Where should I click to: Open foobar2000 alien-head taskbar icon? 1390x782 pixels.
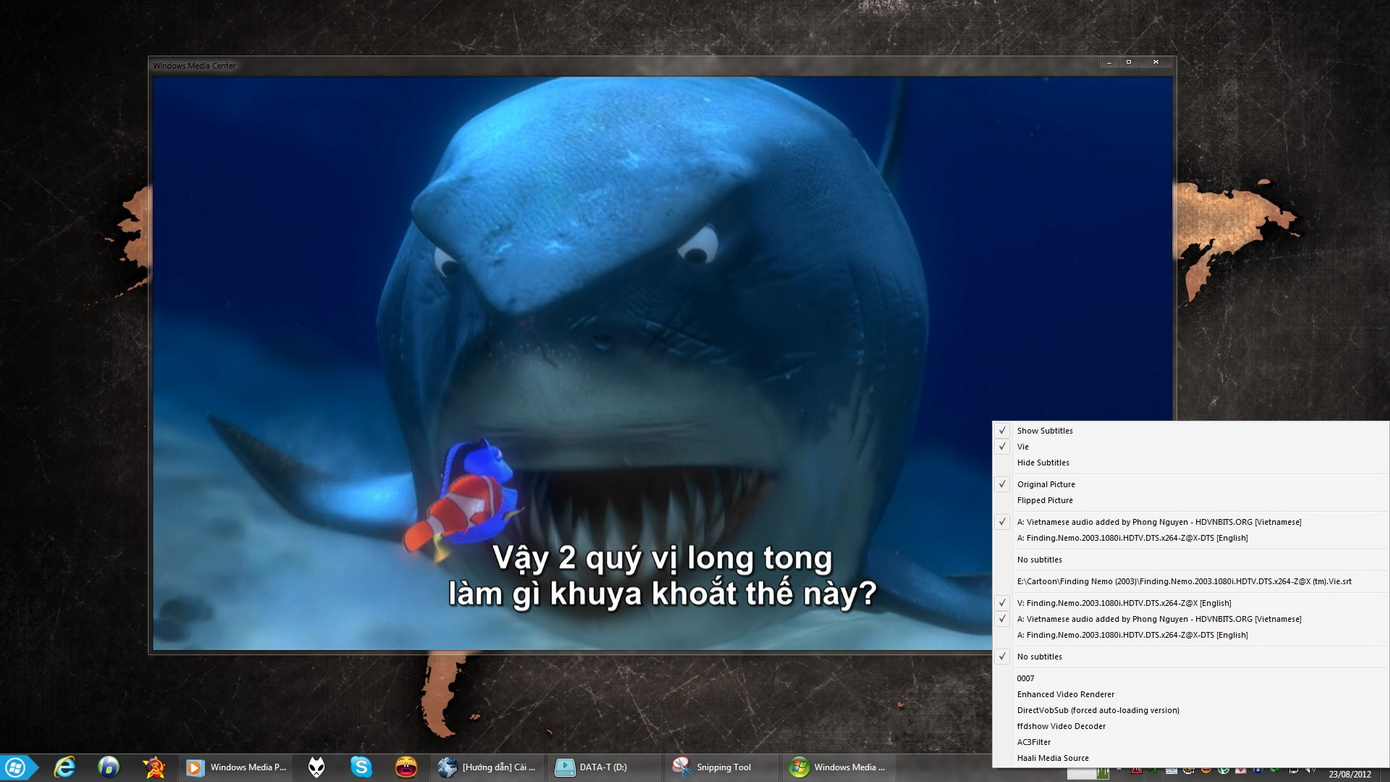(316, 767)
